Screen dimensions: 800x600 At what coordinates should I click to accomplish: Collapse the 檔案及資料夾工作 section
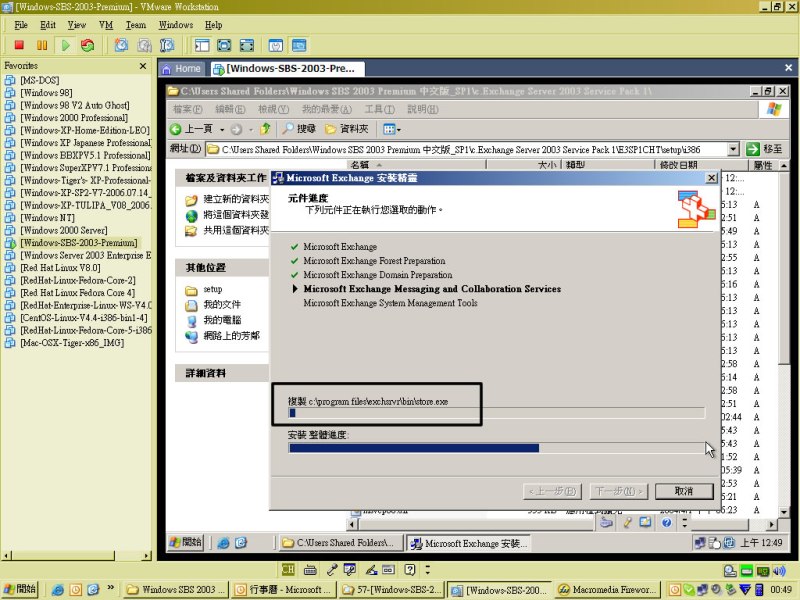click(222, 178)
